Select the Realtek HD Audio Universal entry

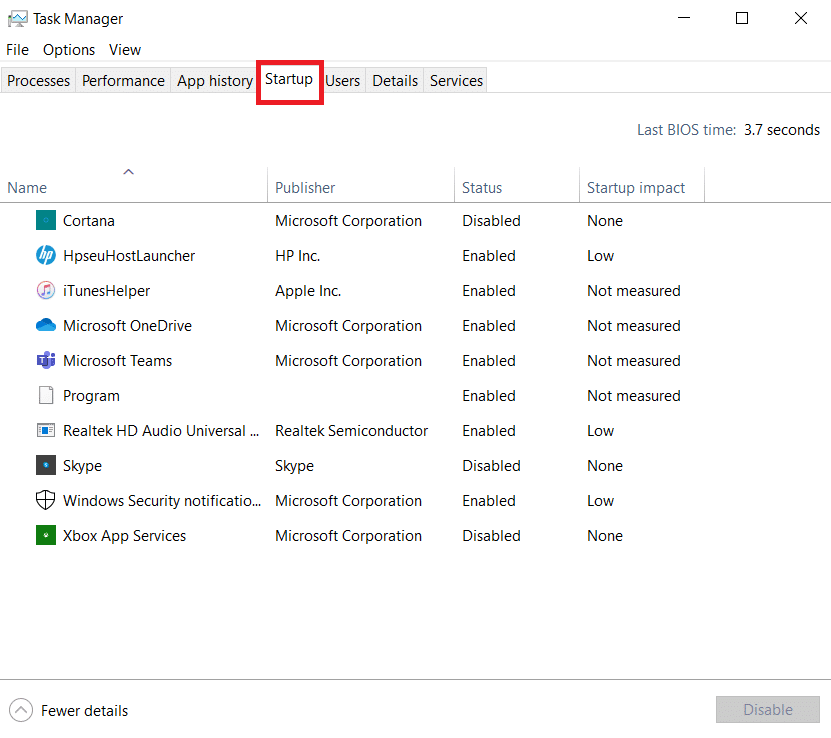161,430
